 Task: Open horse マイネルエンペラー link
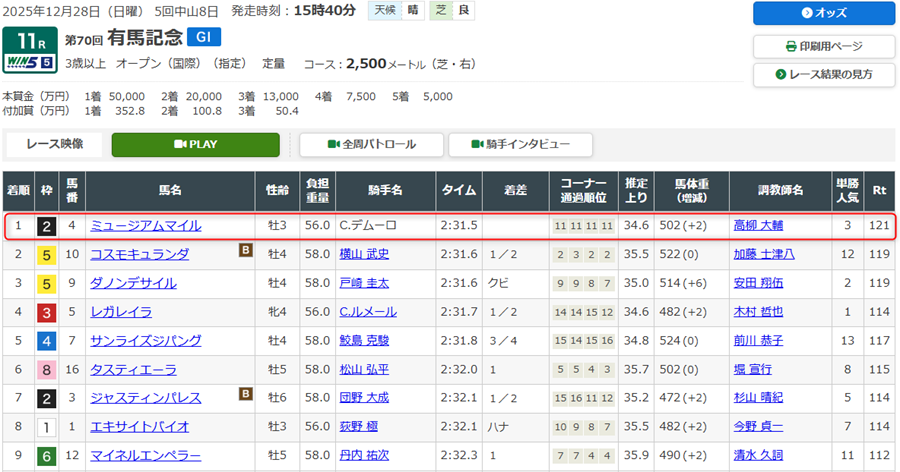coord(146,455)
